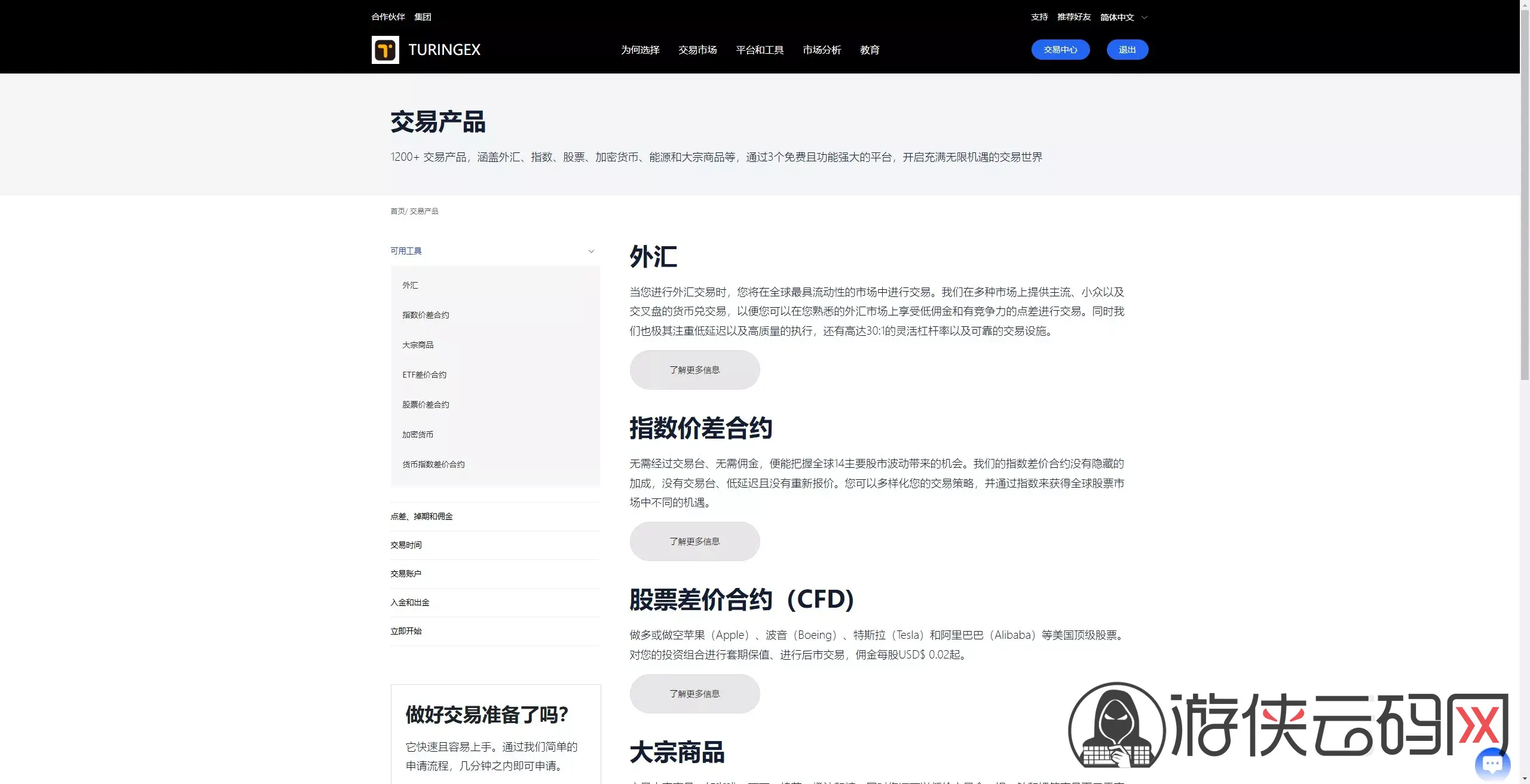Open the 交易市场 navigation menu
The height and width of the screenshot is (784, 1530).
697,50
